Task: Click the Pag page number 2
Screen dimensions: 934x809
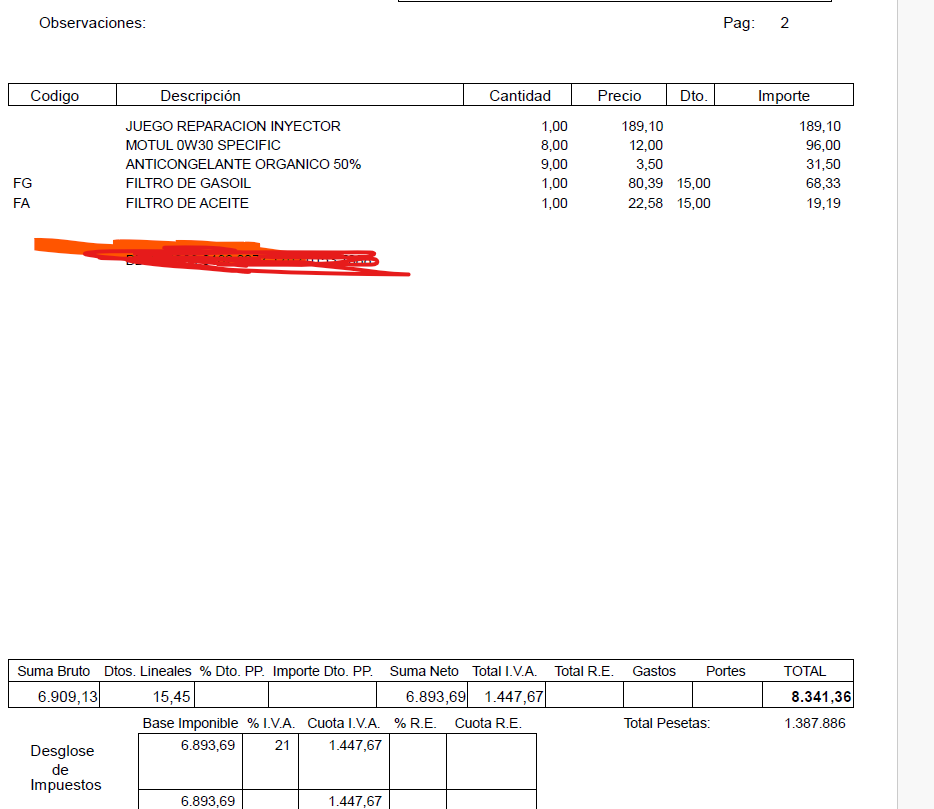Action: tap(784, 23)
